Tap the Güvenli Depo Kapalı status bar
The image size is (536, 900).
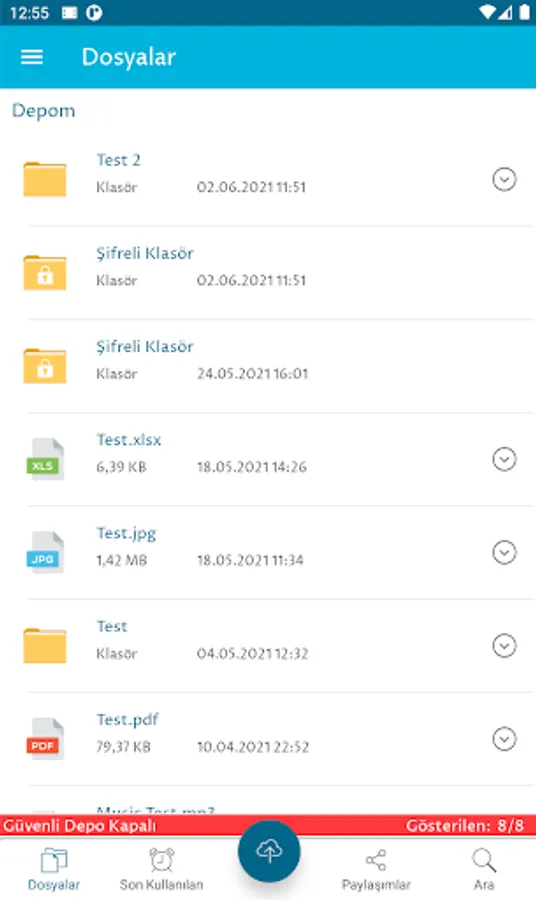point(268,825)
